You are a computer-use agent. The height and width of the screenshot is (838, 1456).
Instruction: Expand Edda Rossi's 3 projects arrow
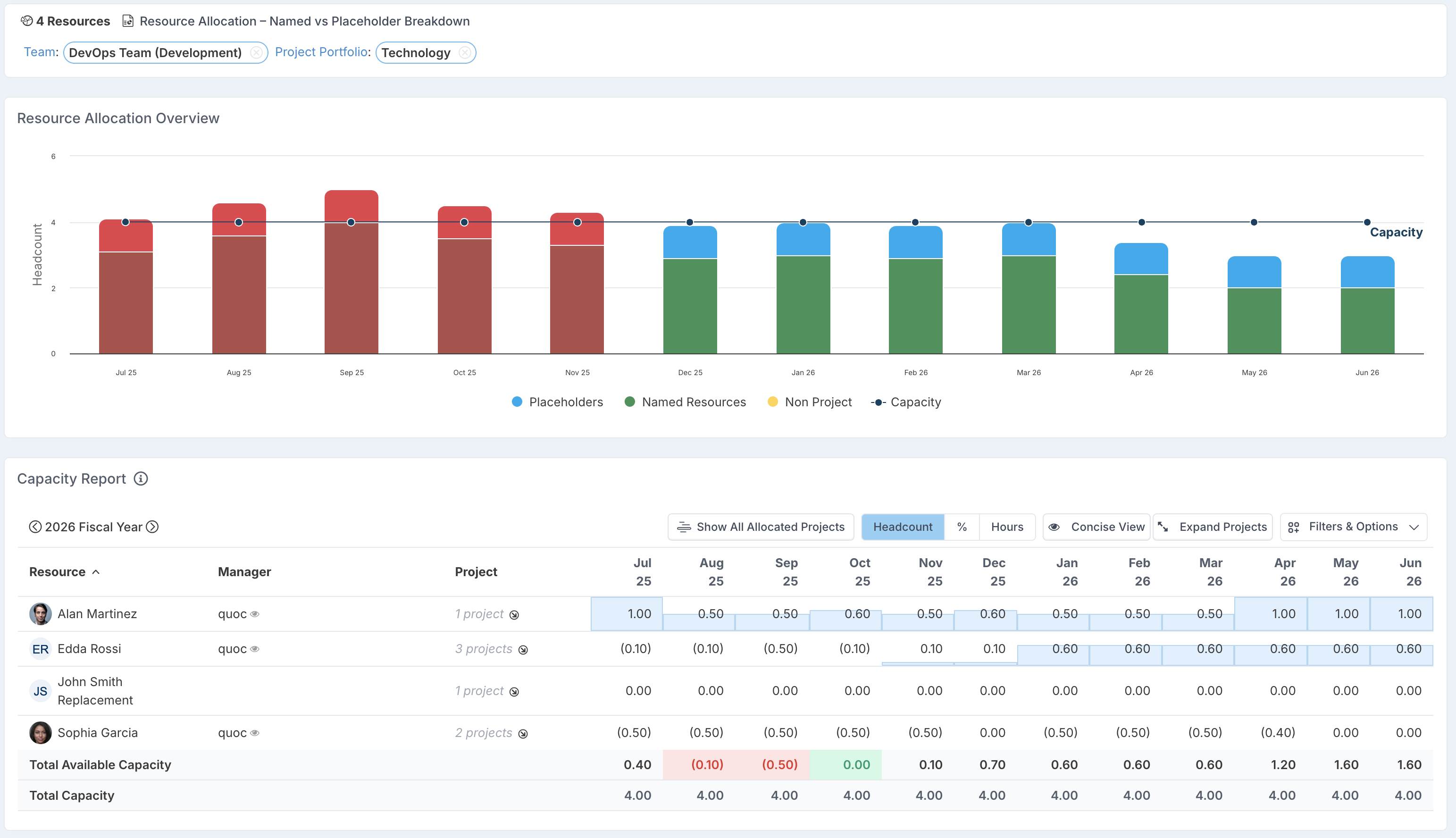point(523,650)
